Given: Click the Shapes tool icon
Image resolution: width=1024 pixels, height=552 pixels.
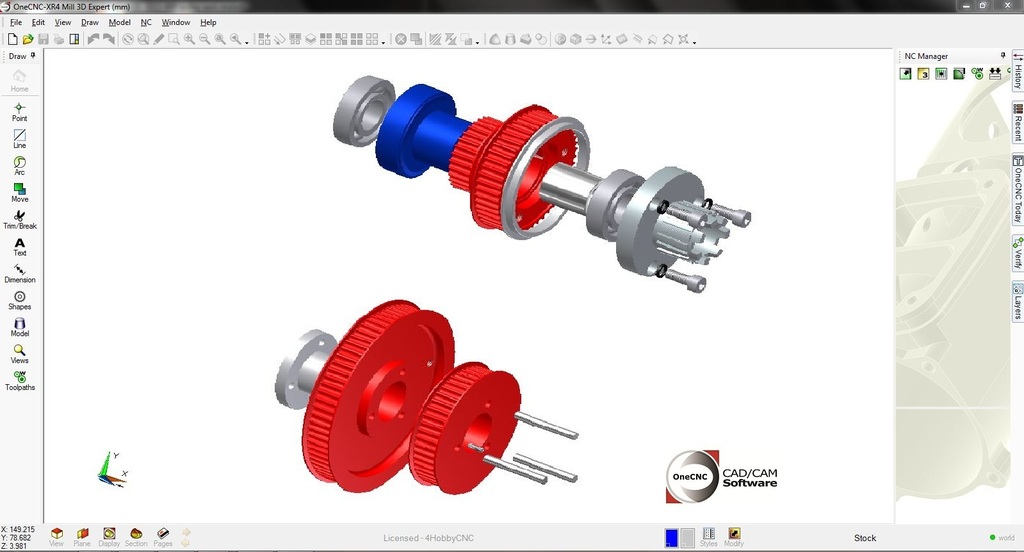Looking at the screenshot, I should pos(19,300).
